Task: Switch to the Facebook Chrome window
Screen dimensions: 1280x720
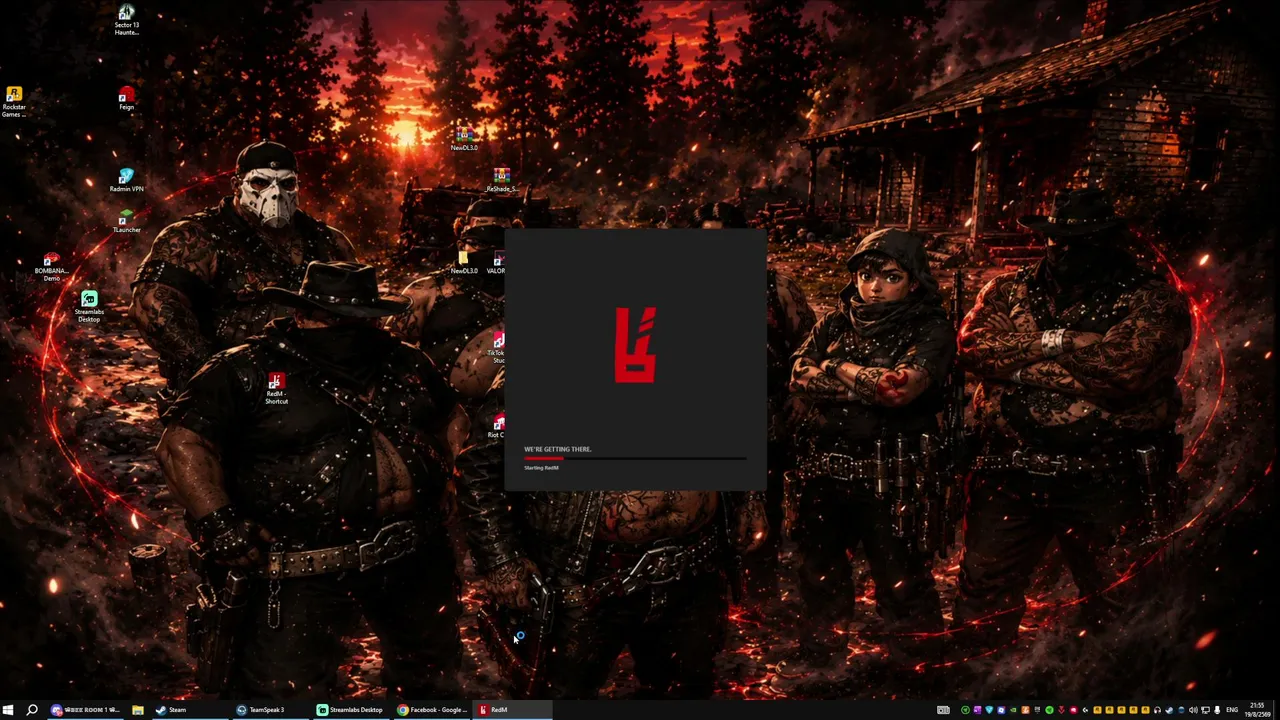Action: pyautogui.click(x=434, y=710)
